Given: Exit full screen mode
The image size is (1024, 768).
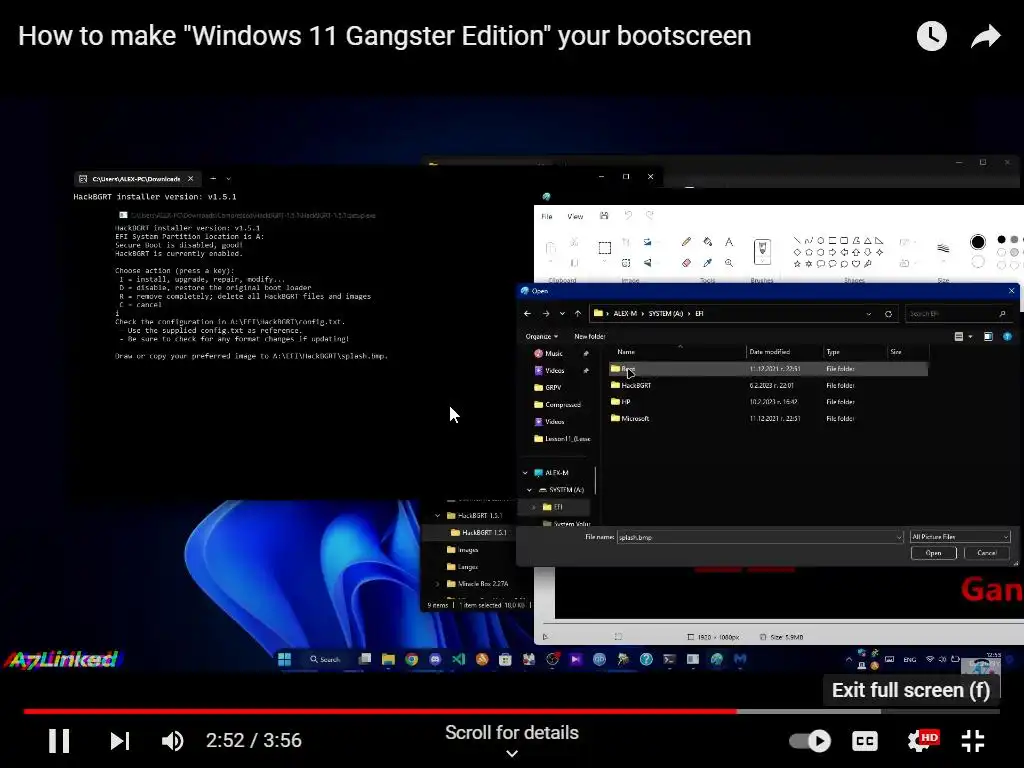Looking at the screenshot, I should point(973,741).
